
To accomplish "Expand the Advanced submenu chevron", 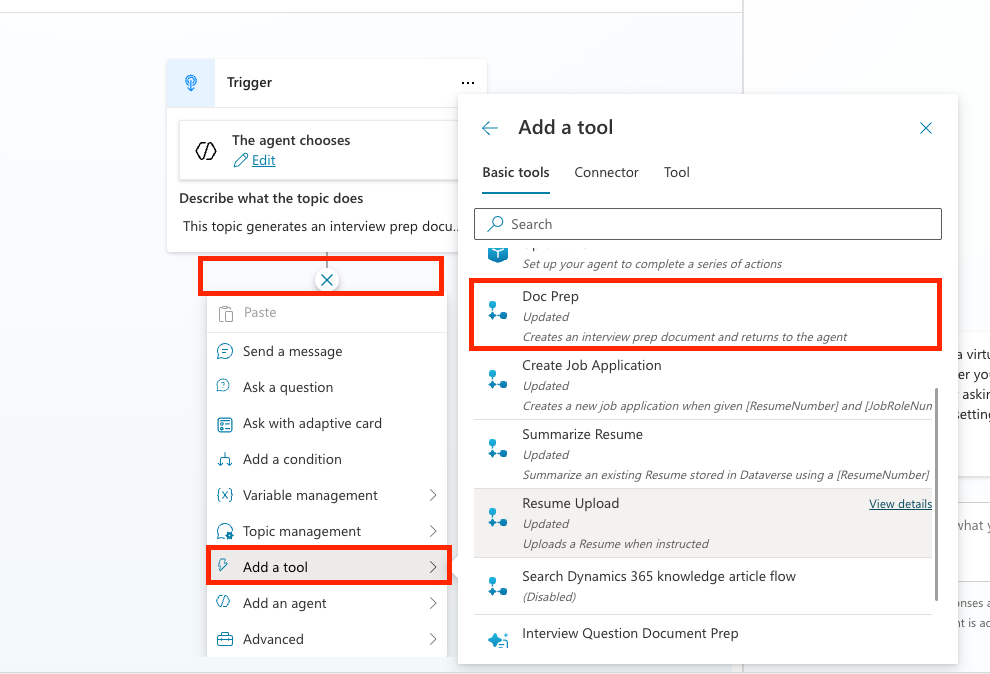I will click(433, 639).
